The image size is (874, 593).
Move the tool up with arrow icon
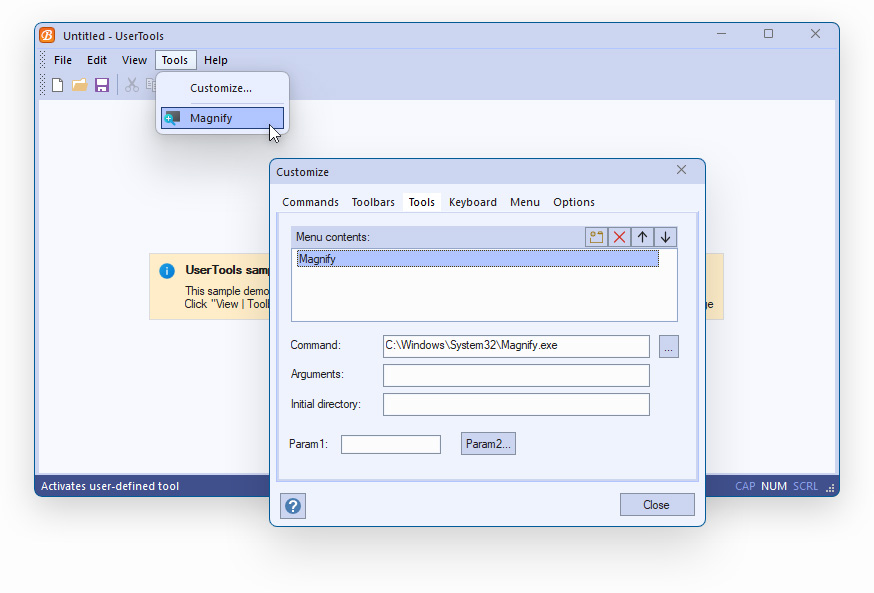(642, 237)
